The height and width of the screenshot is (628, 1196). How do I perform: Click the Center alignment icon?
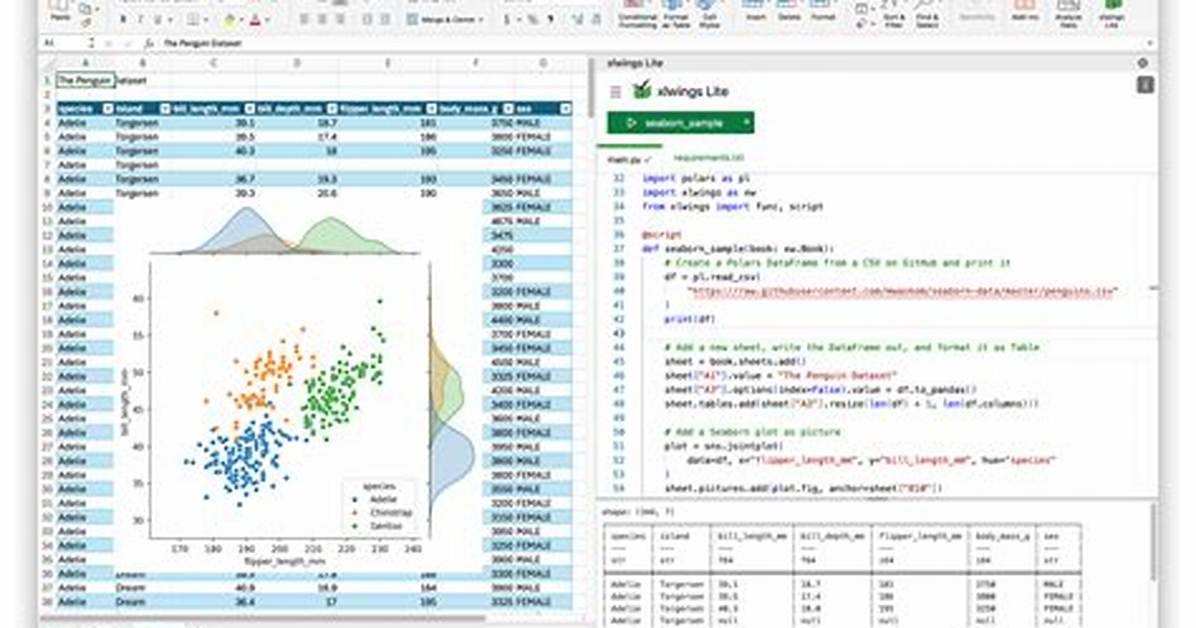coord(322,20)
